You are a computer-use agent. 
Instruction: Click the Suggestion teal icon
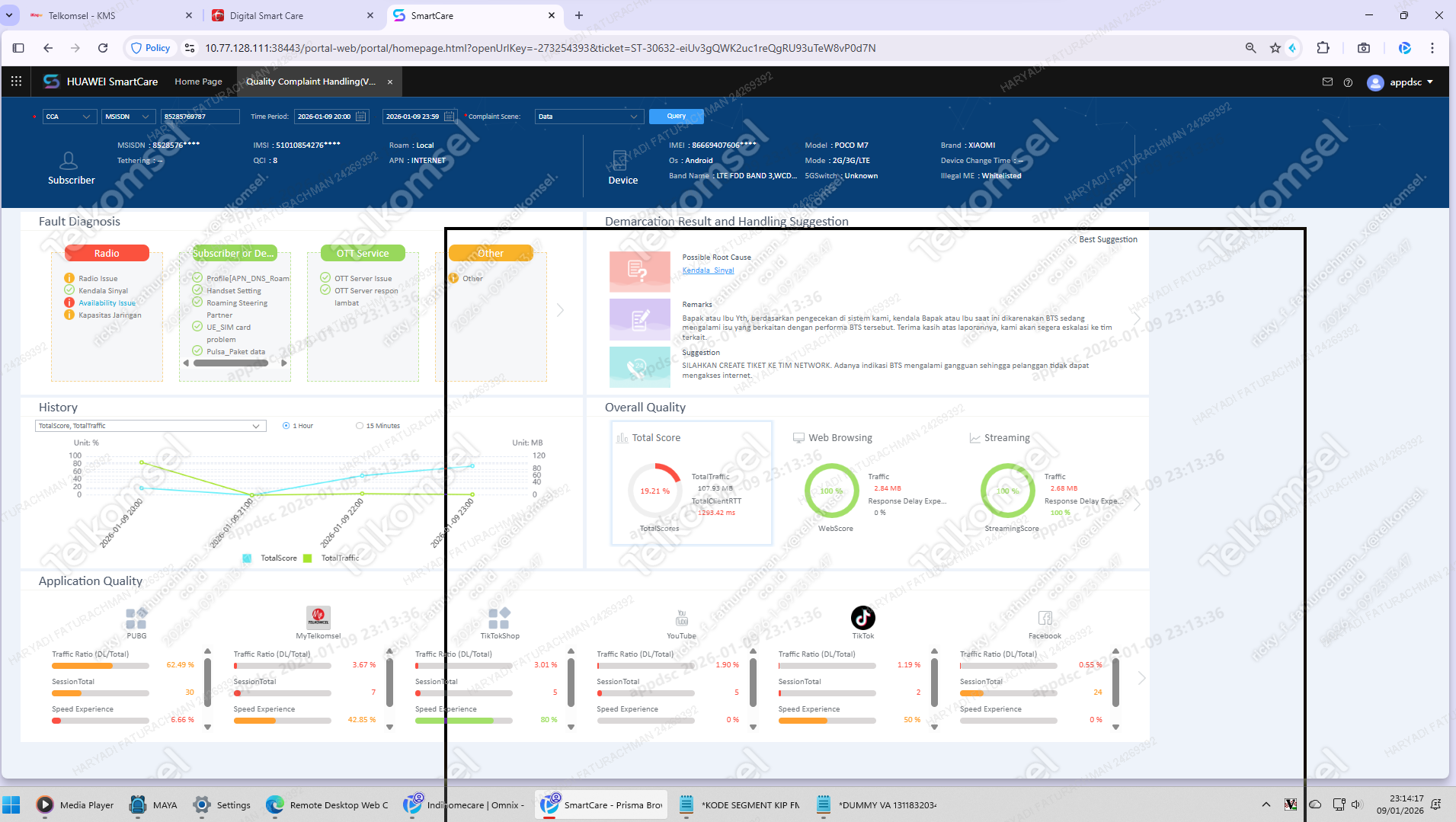(640, 367)
